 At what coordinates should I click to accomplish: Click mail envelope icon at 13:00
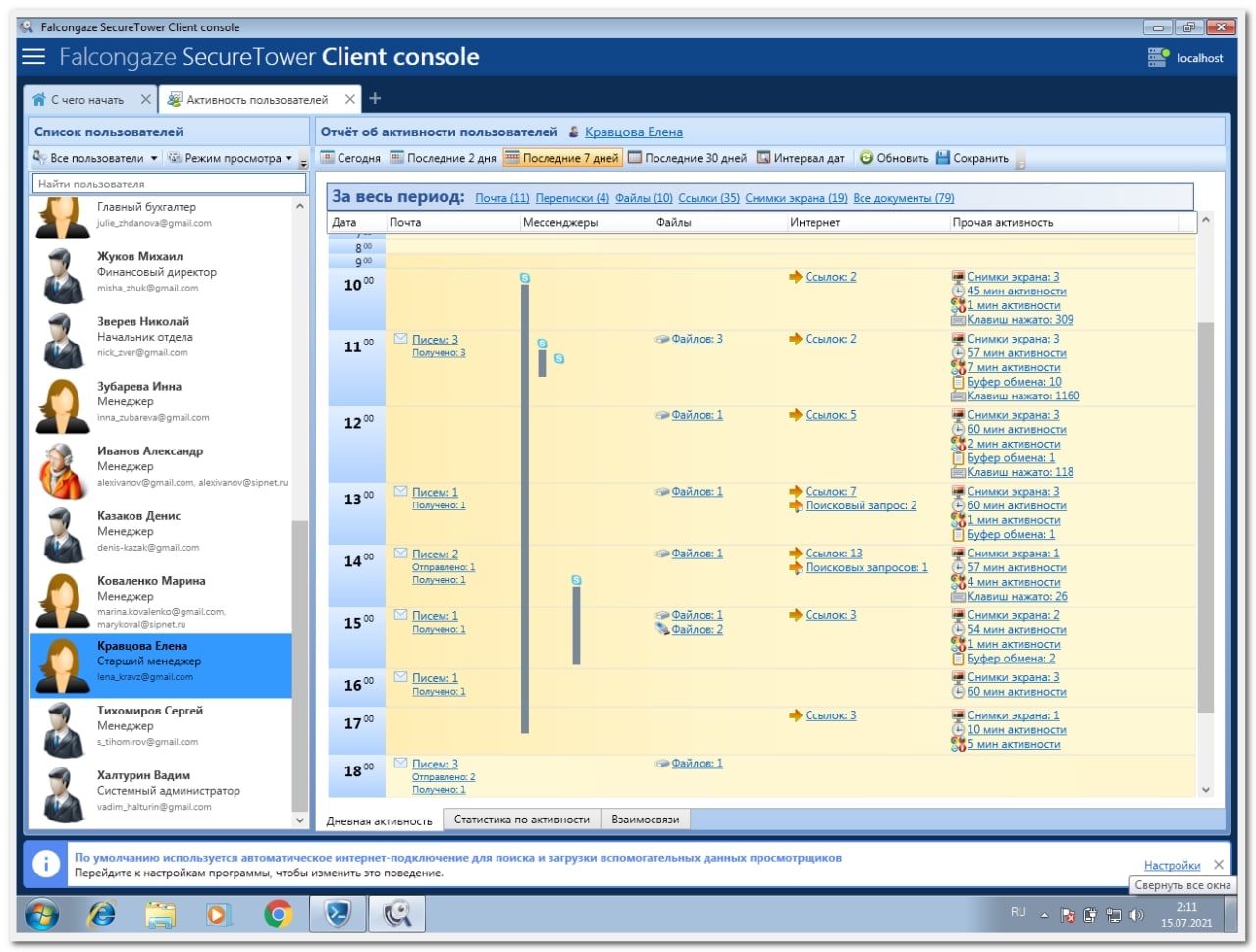400,492
